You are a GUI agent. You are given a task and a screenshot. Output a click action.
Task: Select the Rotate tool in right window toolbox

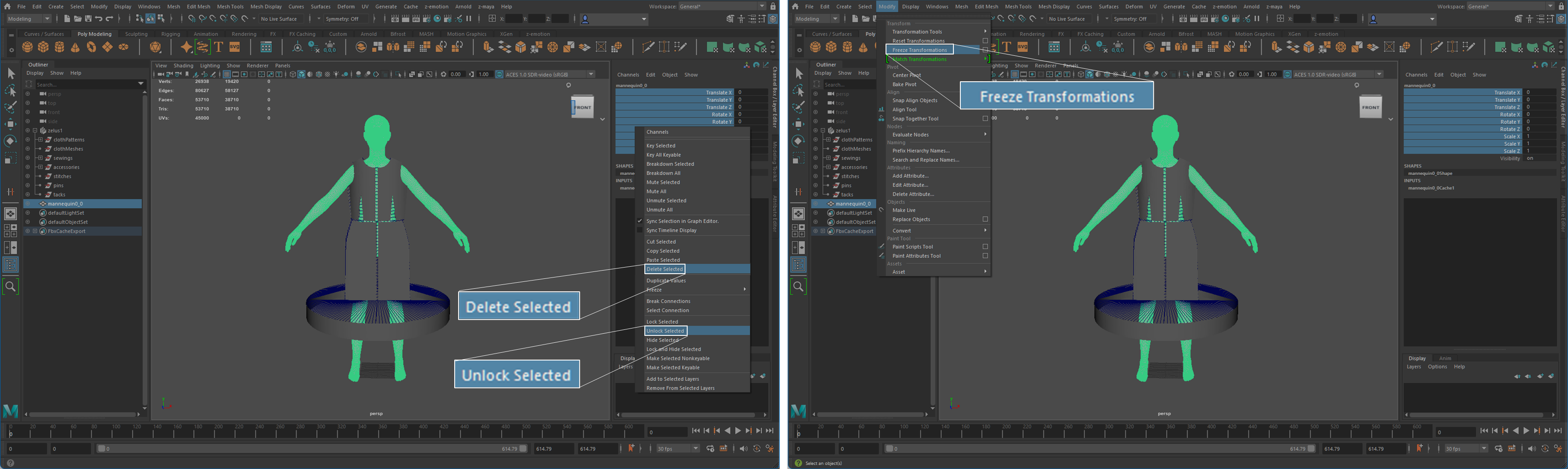tap(799, 141)
